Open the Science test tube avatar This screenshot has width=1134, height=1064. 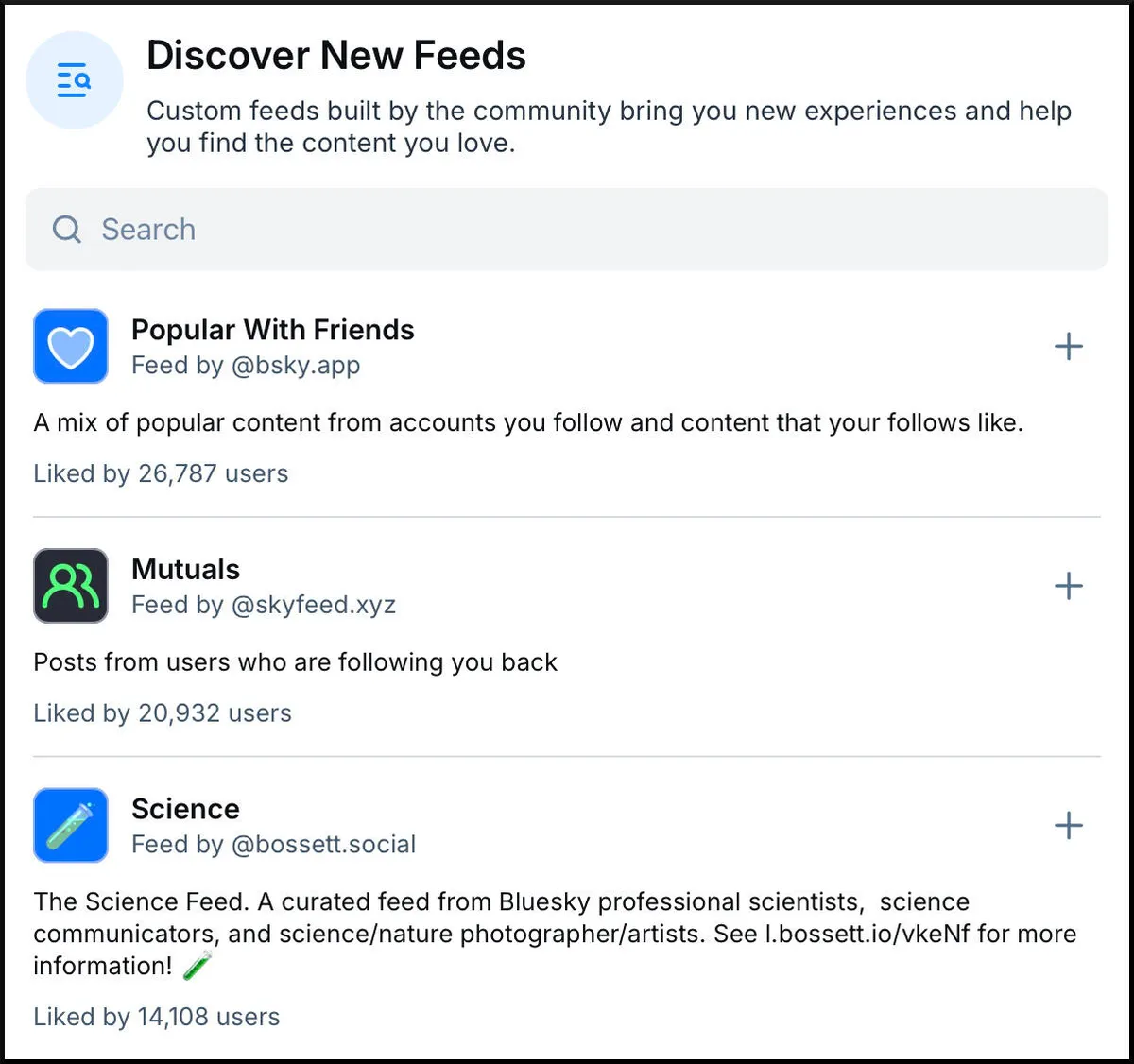[x=71, y=825]
